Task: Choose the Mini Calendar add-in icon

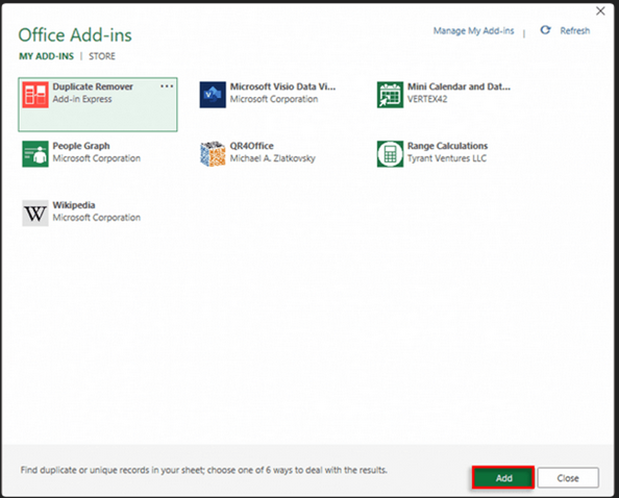Action: click(390, 95)
